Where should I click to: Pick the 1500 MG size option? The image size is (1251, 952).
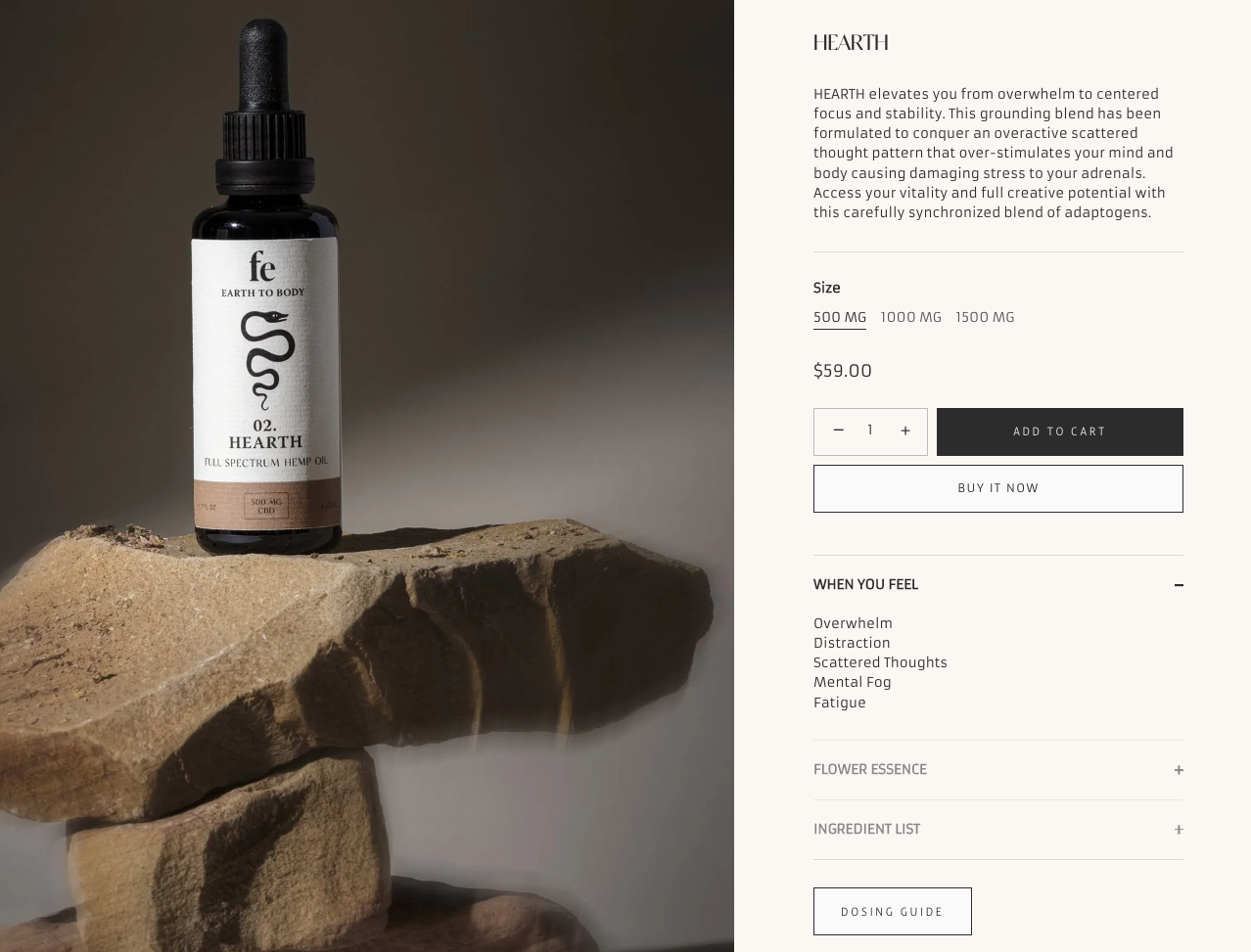(x=985, y=317)
